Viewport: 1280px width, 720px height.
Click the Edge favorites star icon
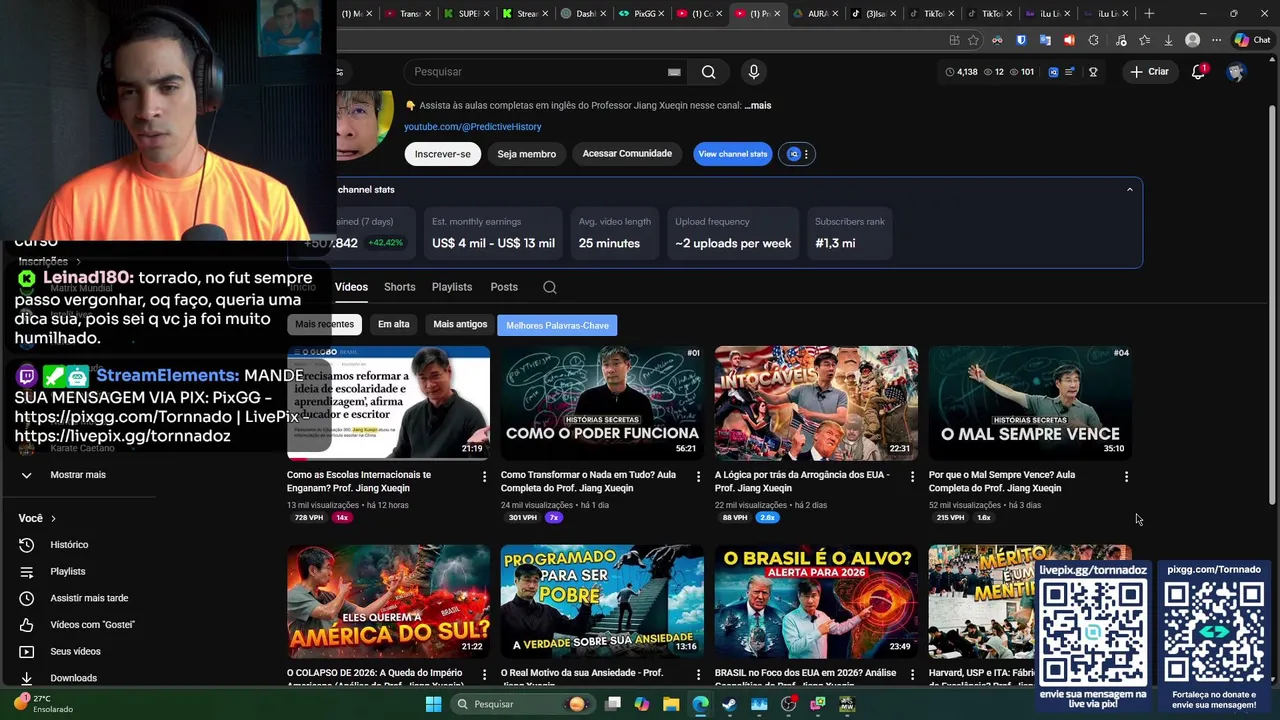point(974,40)
